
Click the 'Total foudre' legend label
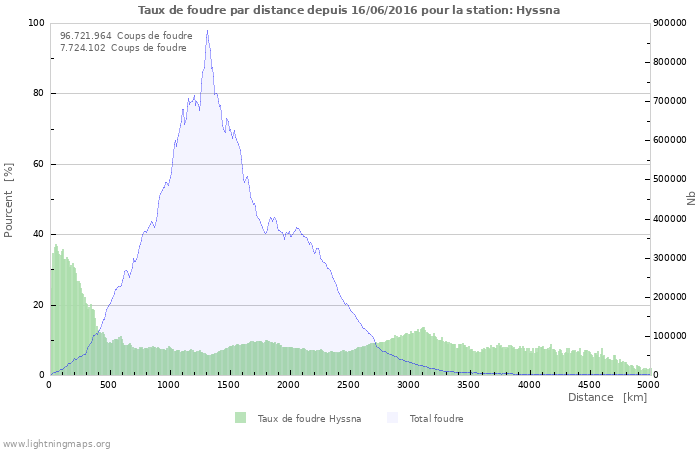point(436,418)
